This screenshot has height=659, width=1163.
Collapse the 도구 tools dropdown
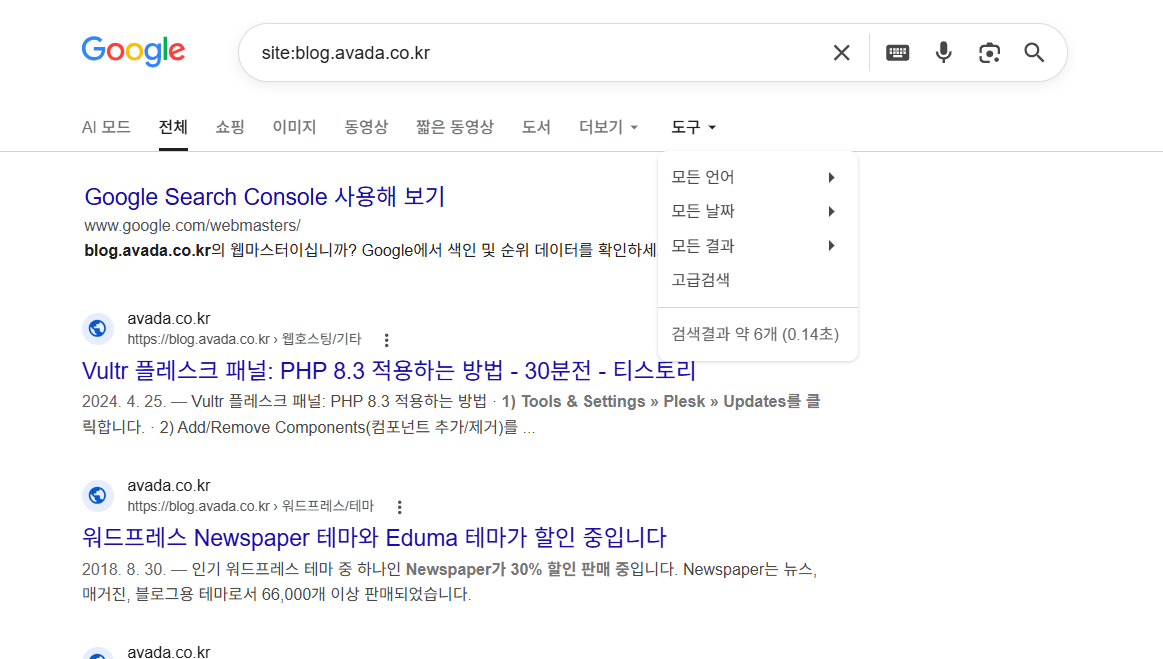(x=693, y=127)
